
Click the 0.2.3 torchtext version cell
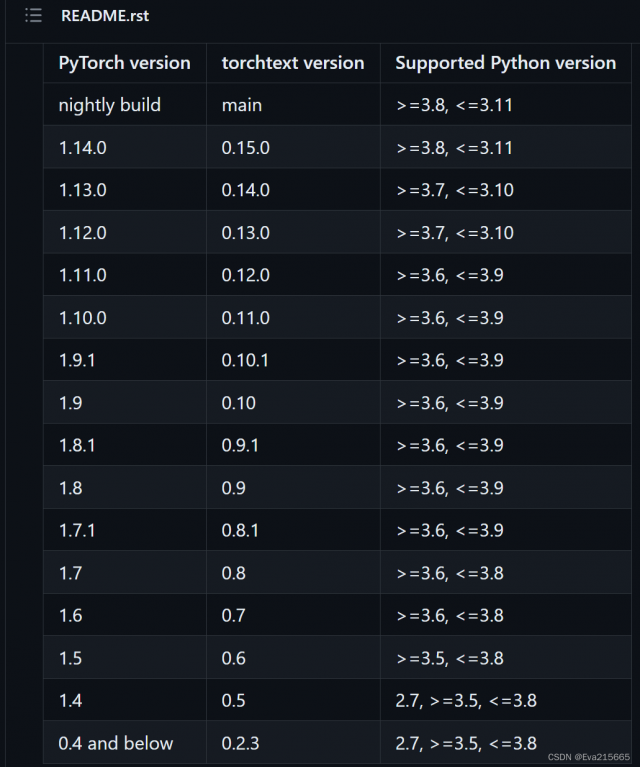coord(239,743)
